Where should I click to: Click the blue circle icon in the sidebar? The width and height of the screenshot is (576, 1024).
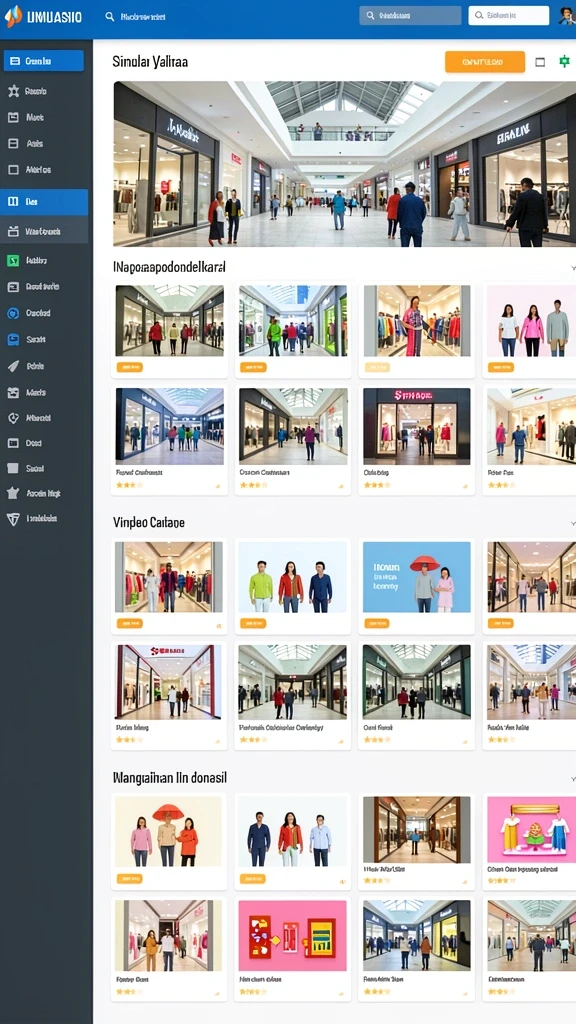[13, 313]
